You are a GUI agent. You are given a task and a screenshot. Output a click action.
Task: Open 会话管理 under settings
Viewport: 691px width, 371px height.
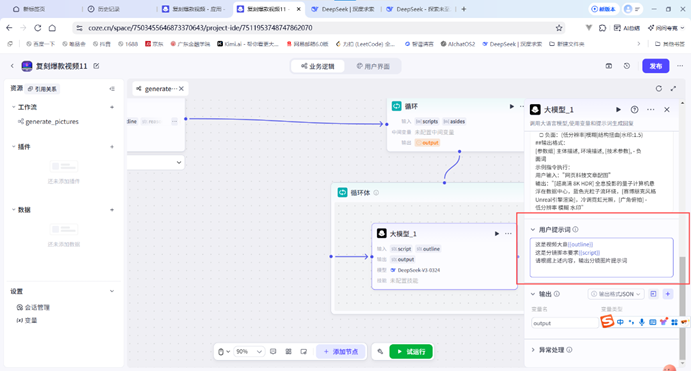(x=33, y=308)
